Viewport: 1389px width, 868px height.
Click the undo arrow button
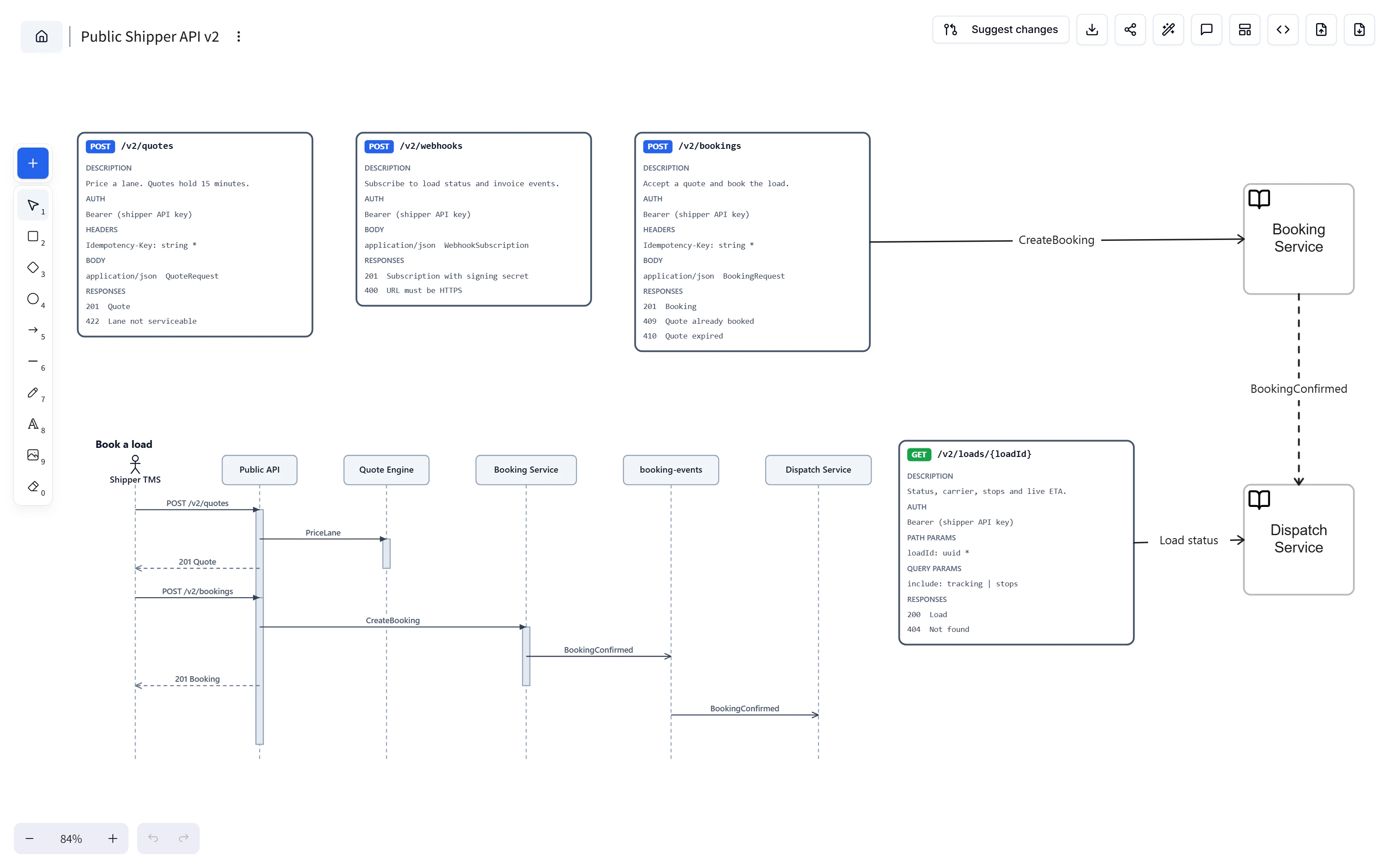(x=153, y=838)
